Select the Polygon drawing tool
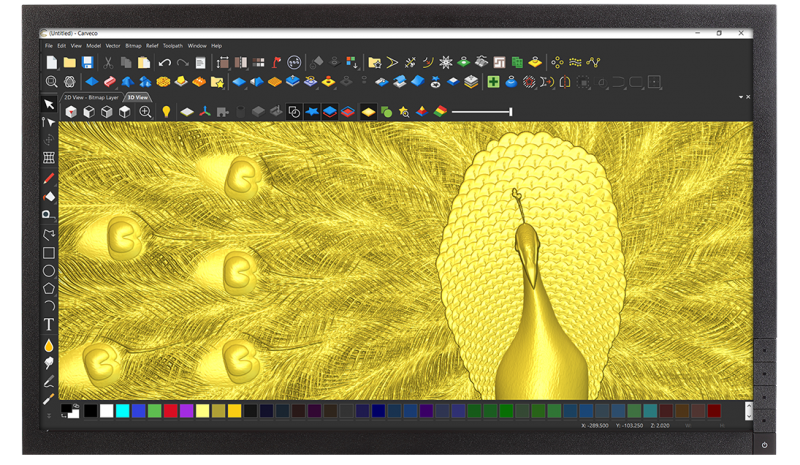Viewport: 800px width, 465px height. coord(49,288)
